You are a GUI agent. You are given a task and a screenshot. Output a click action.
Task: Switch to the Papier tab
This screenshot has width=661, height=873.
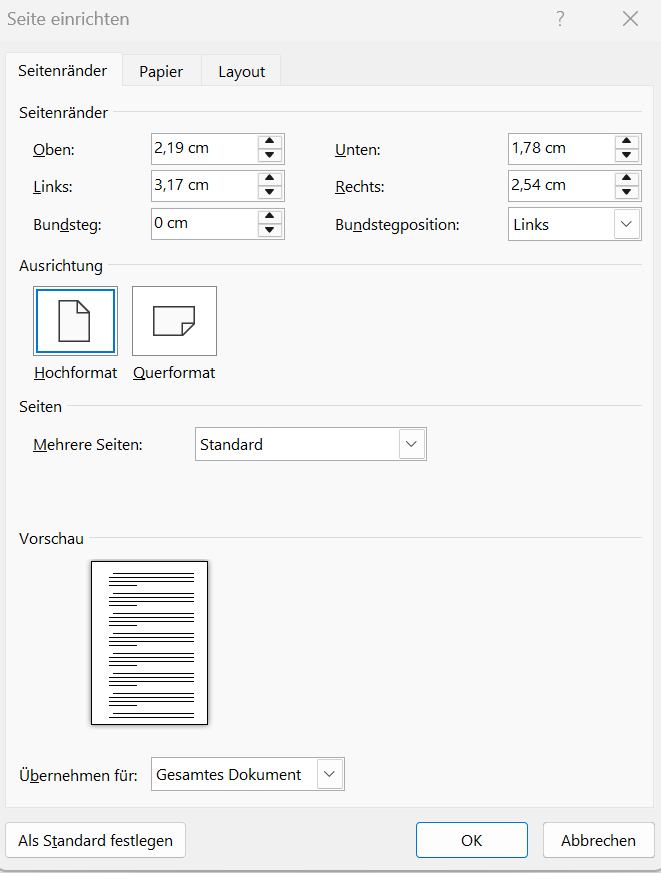click(x=161, y=71)
